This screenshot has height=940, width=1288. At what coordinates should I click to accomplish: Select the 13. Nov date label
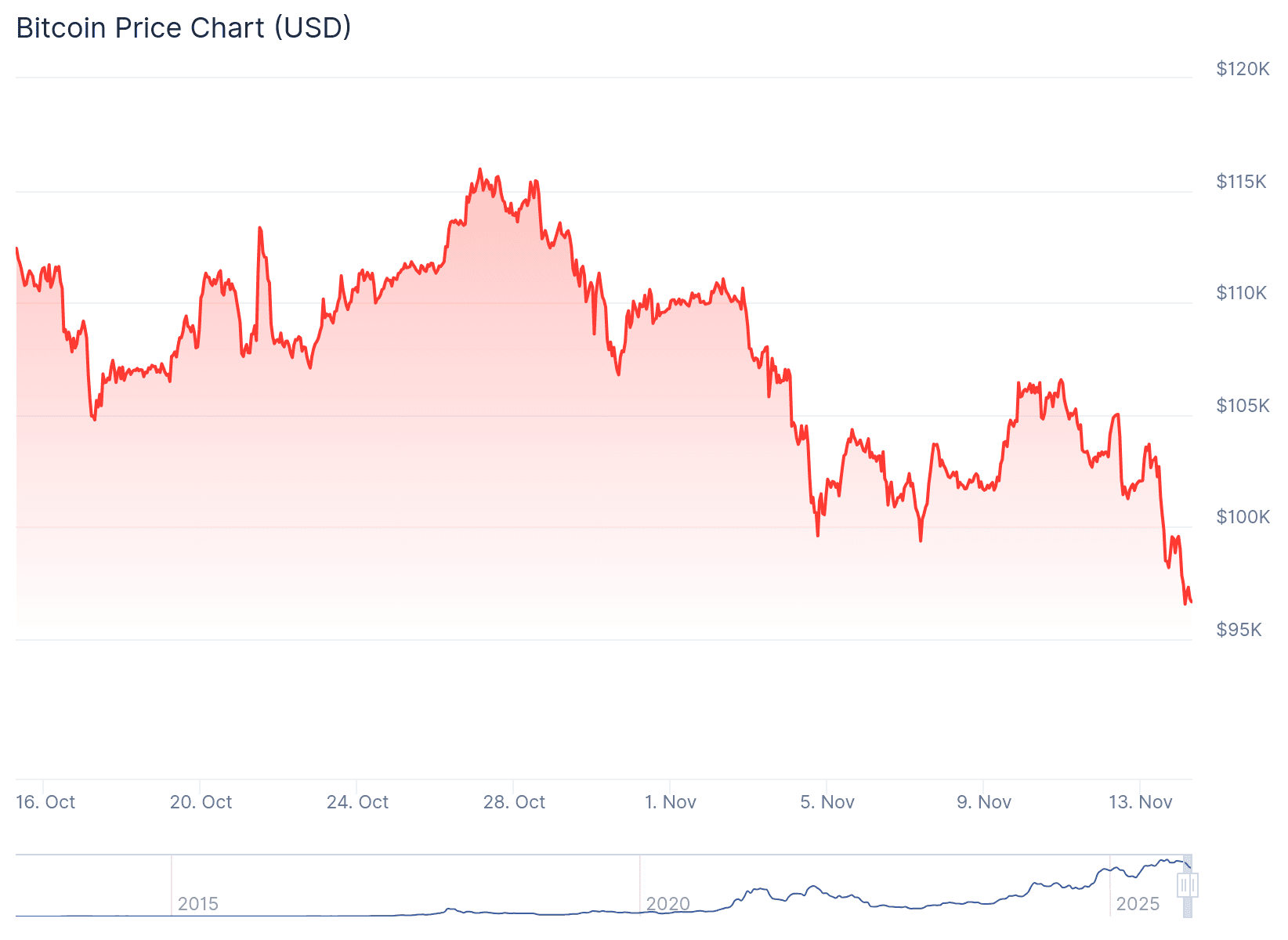click(1141, 802)
